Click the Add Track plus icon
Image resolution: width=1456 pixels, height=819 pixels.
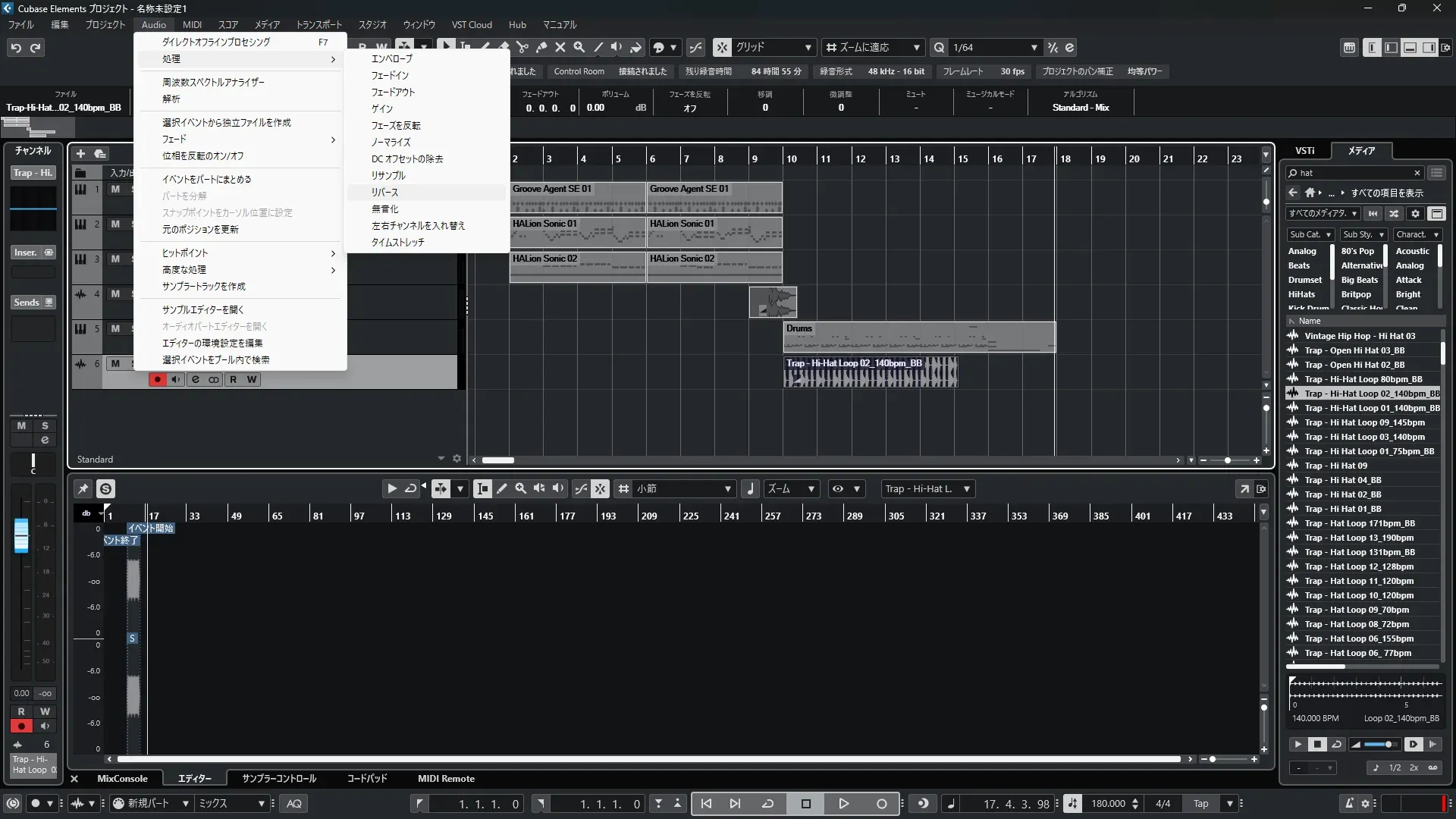(80, 153)
